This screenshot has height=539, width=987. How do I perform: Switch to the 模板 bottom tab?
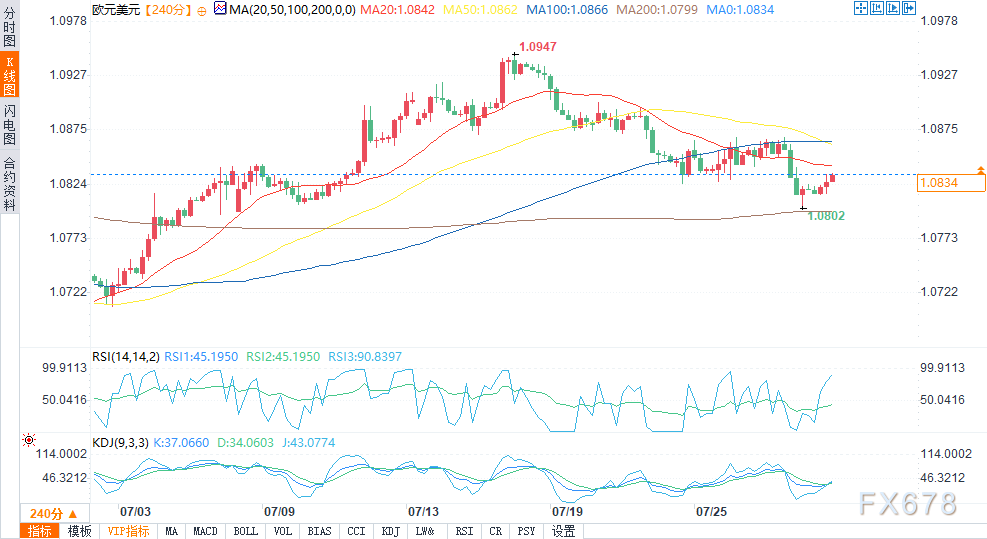coord(79,531)
